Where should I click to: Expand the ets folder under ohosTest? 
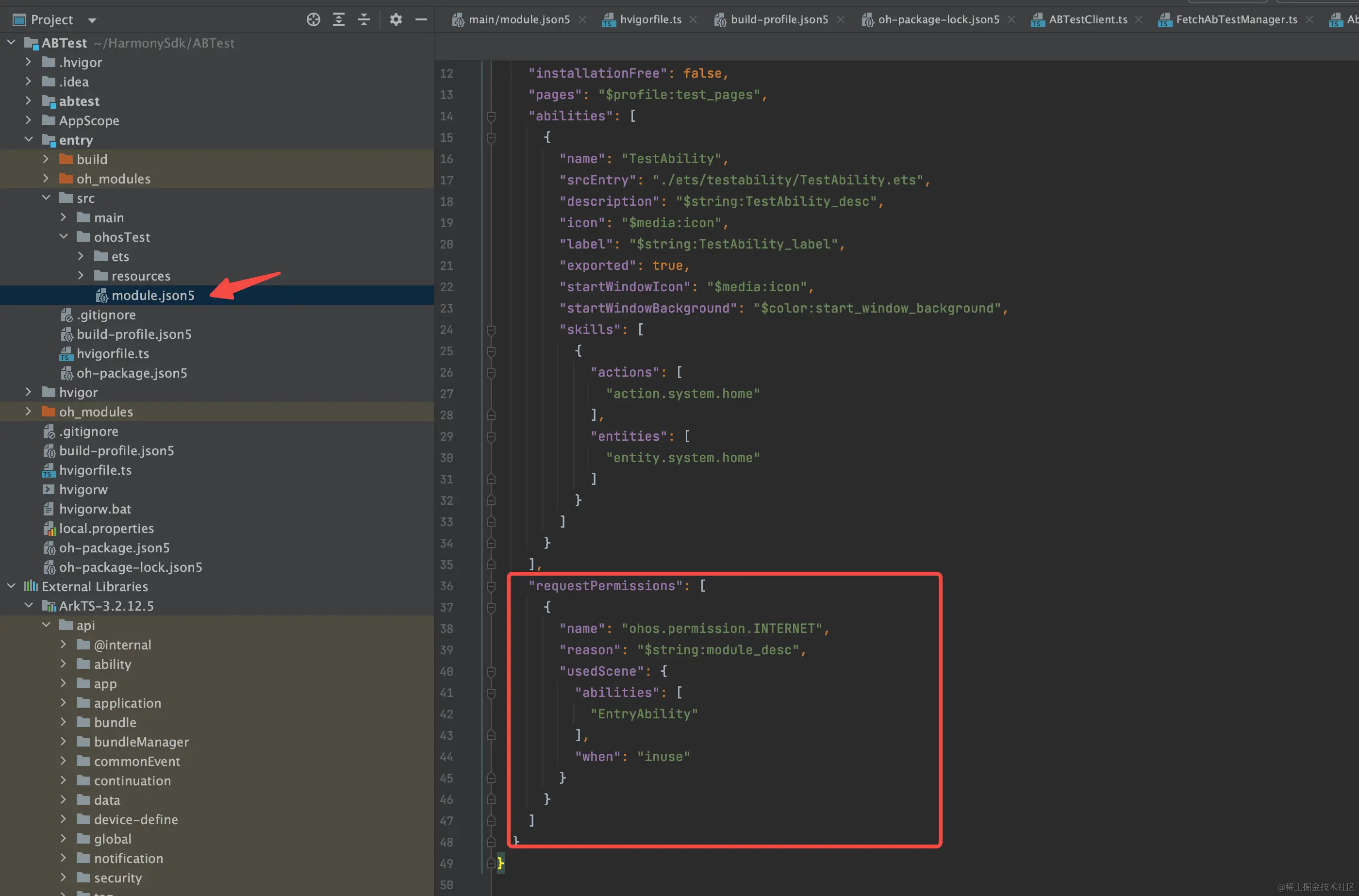[x=81, y=256]
